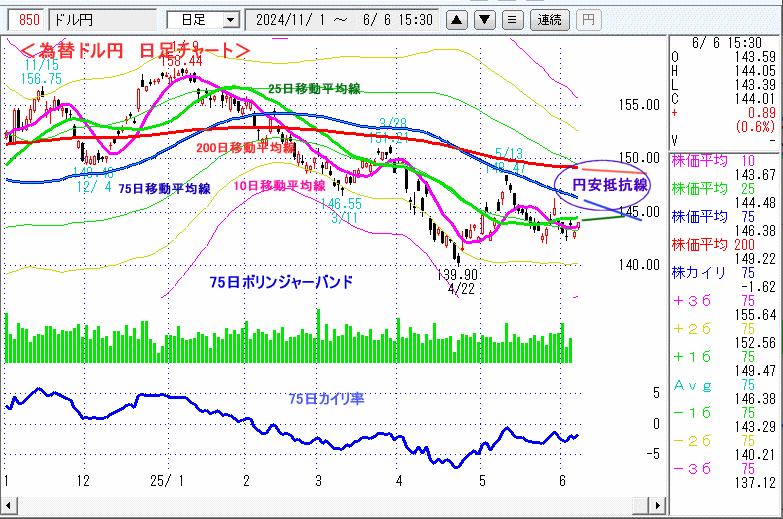Click the 75日カイリ率 label
Screen dimensions: 783x519
click(x=327, y=399)
